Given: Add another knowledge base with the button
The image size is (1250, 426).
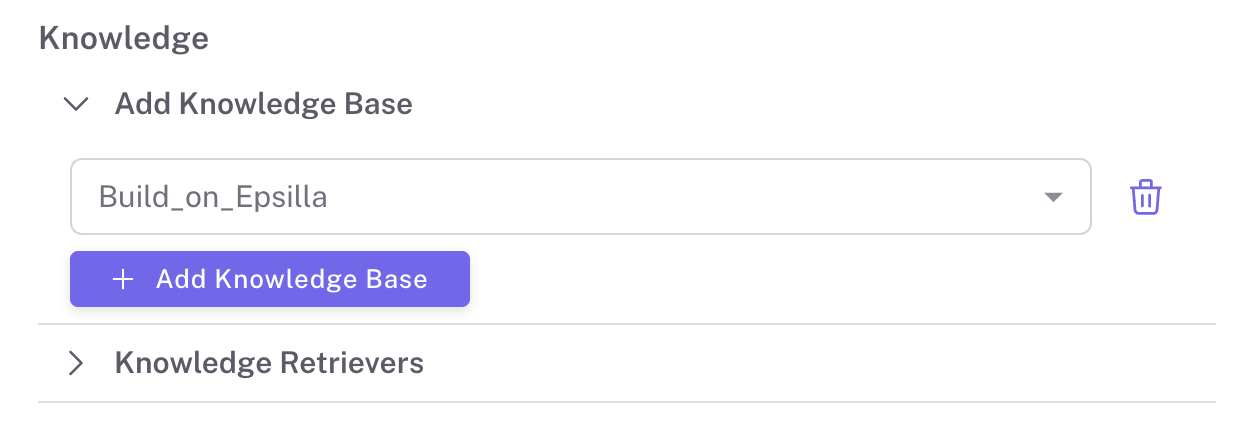Looking at the screenshot, I should coord(270,279).
